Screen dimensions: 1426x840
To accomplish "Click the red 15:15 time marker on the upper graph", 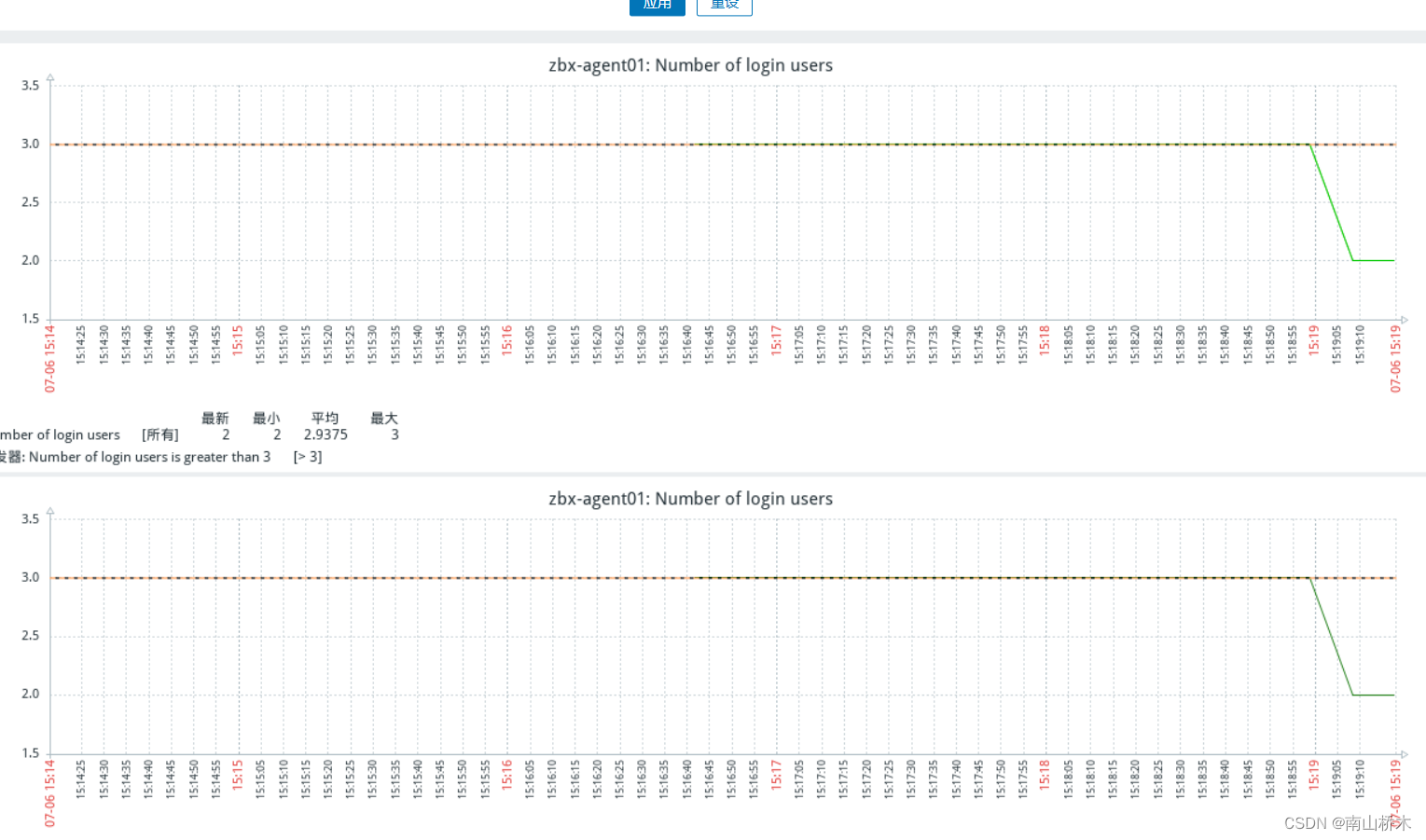I will tap(238, 340).
